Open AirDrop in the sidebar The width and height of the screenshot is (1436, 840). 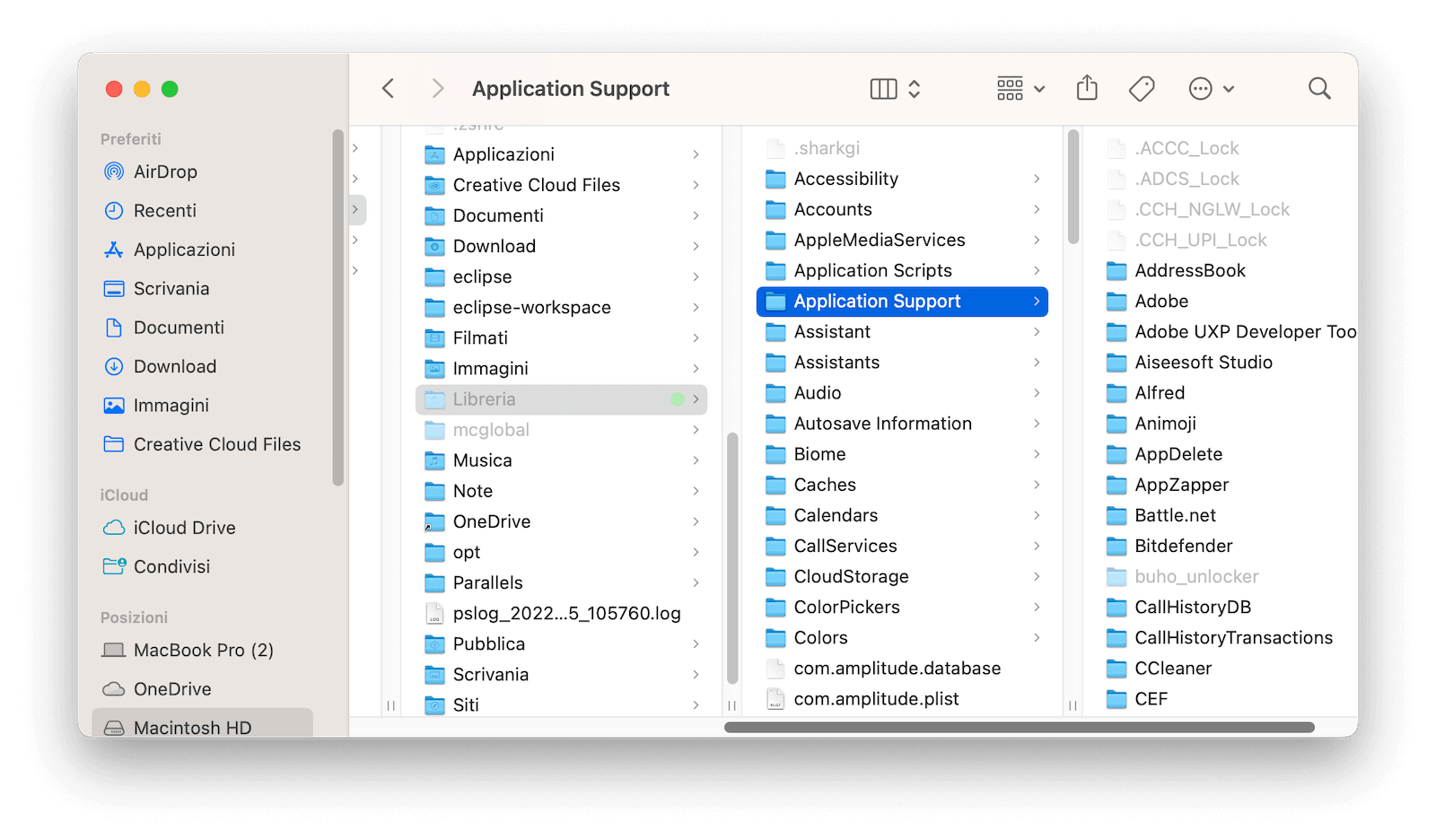pos(165,171)
